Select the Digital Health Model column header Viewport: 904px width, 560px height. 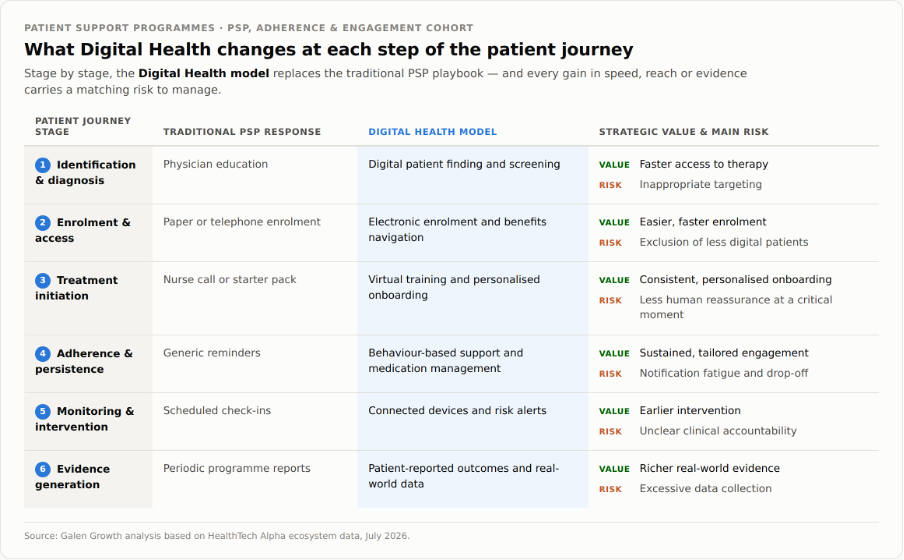tap(432, 132)
